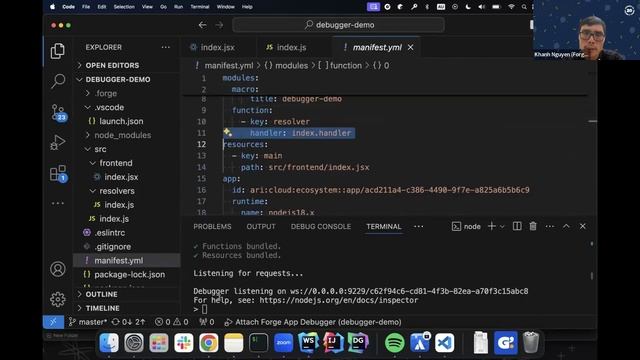
Task: Go back using the navigation arrow
Action: (202, 25)
